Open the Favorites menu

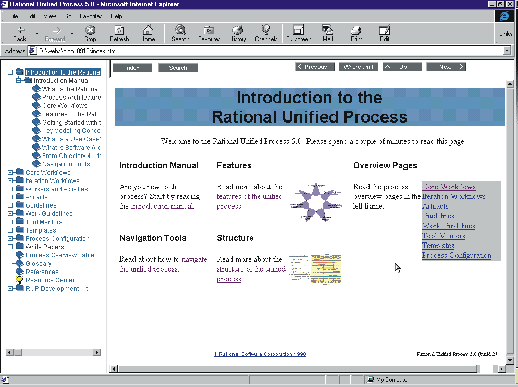point(90,16)
